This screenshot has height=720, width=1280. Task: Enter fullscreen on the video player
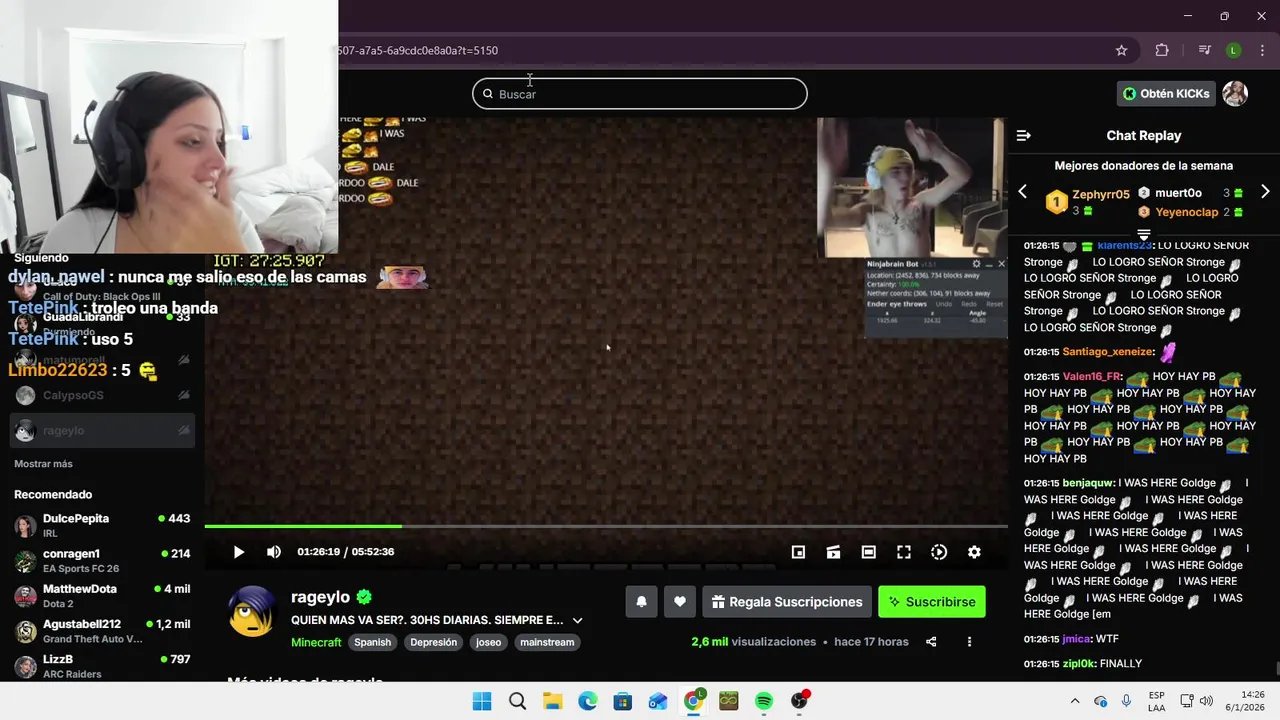[x=904, y=552]
